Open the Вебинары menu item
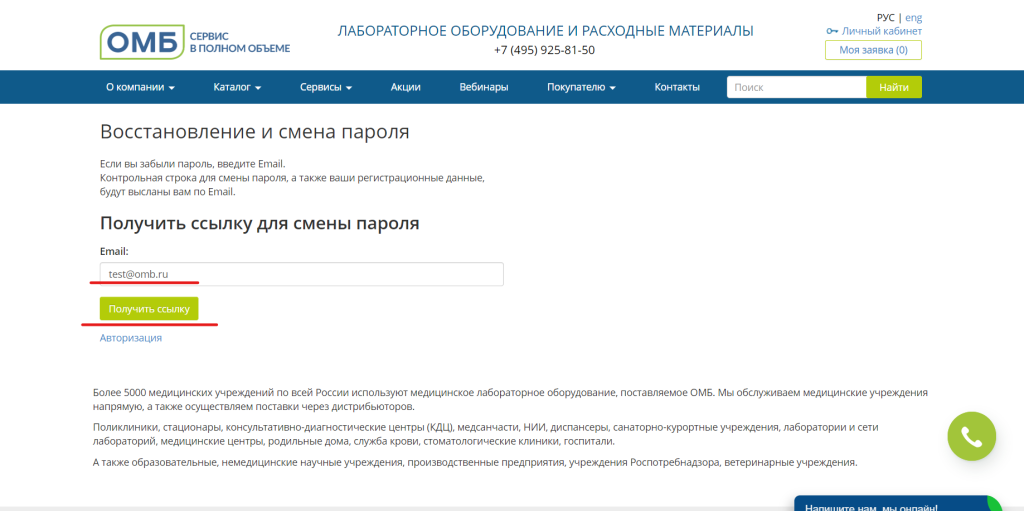 point(484,87)
